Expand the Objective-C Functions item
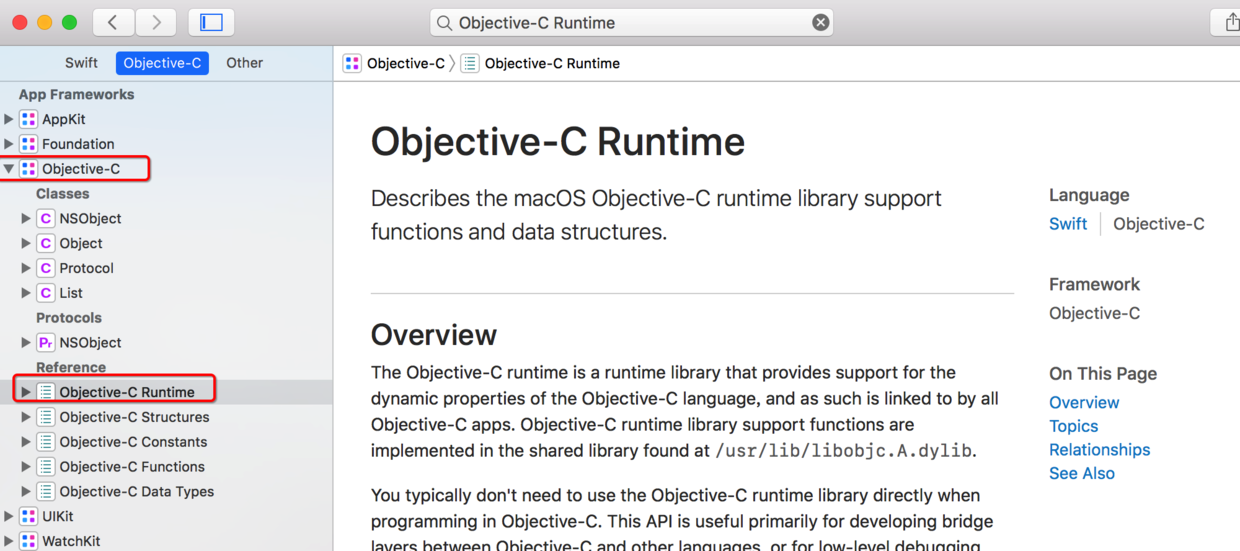 point(26,467)
